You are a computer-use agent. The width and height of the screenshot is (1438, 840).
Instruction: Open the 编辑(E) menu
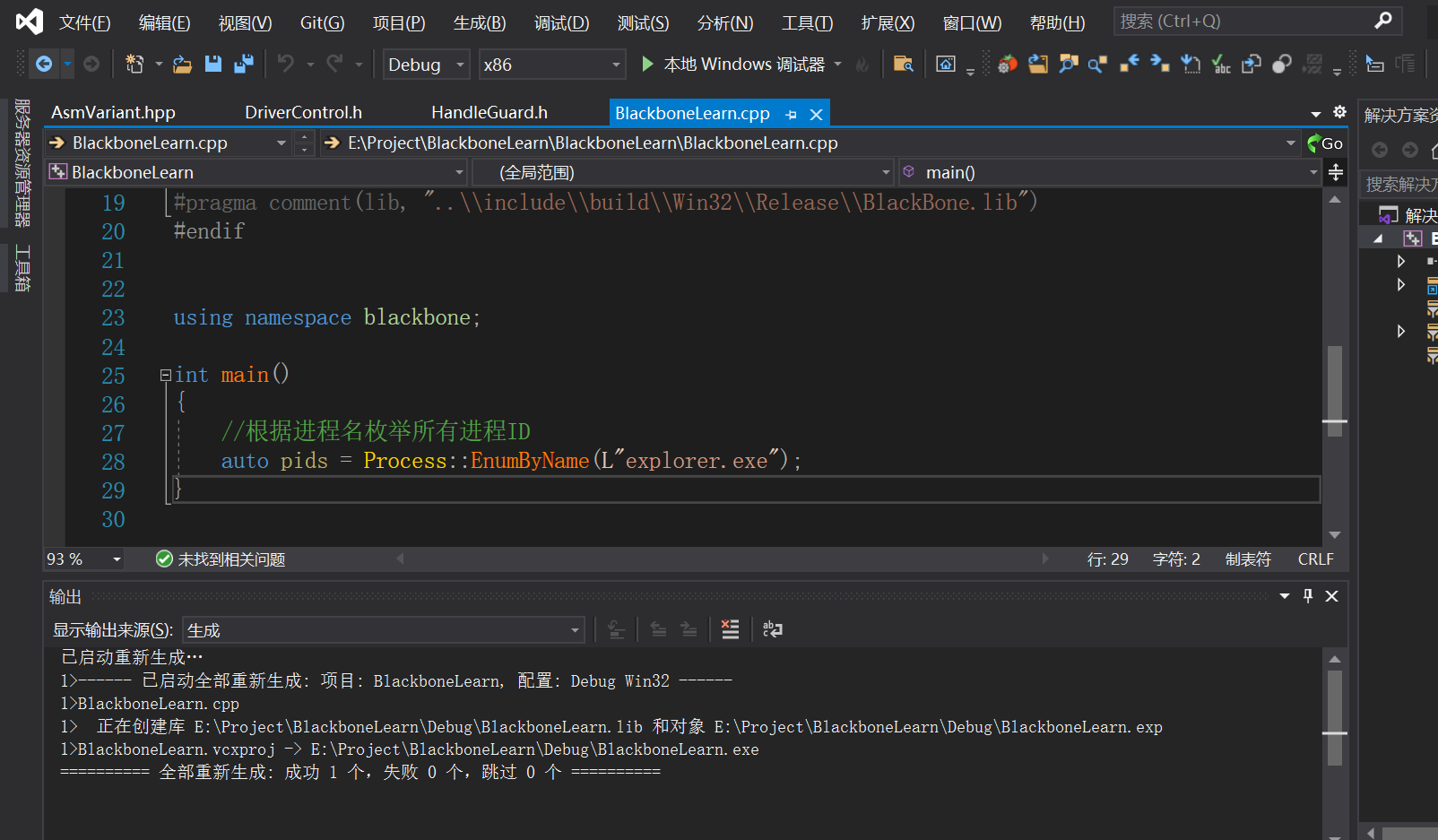click(165, 22)
